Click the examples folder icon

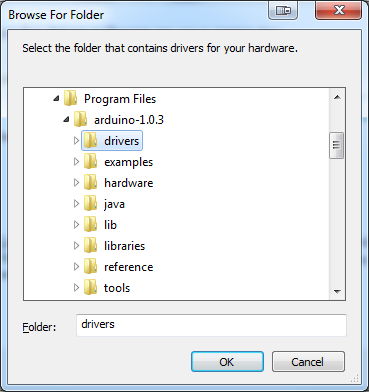[90, 162]
